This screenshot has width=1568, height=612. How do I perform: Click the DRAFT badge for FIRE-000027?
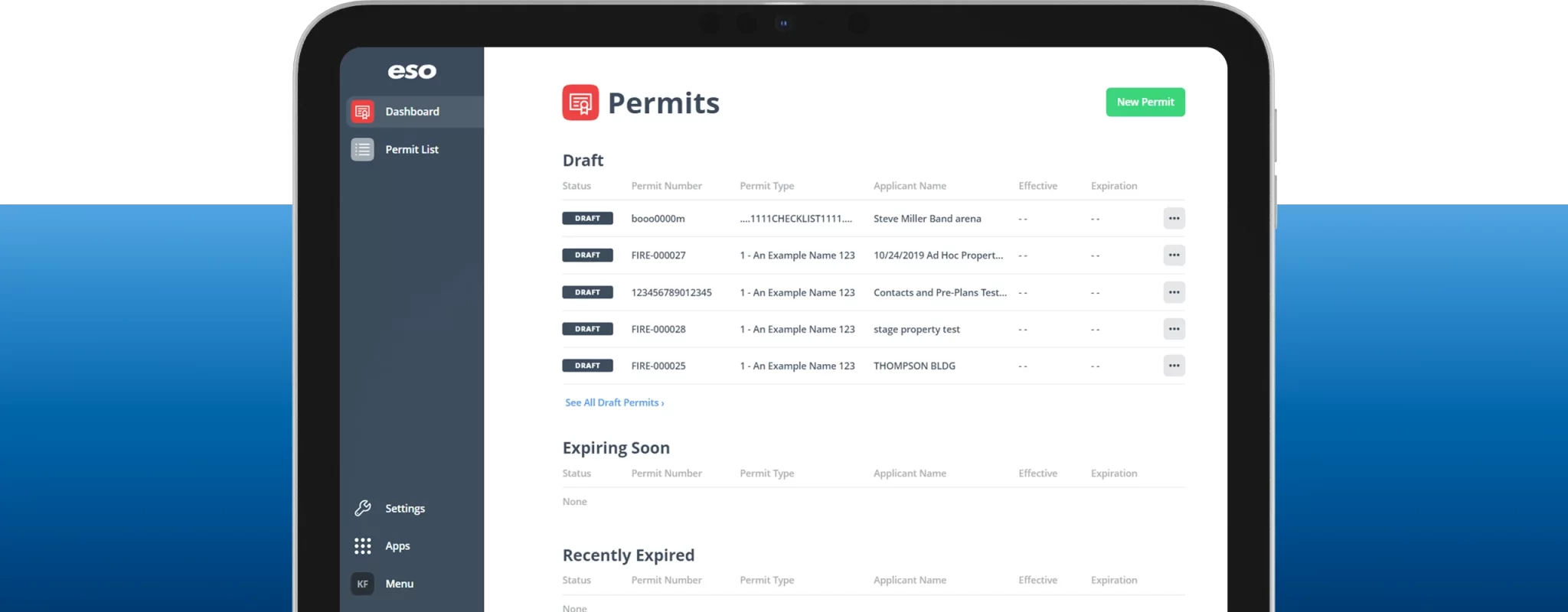(587, 255)
